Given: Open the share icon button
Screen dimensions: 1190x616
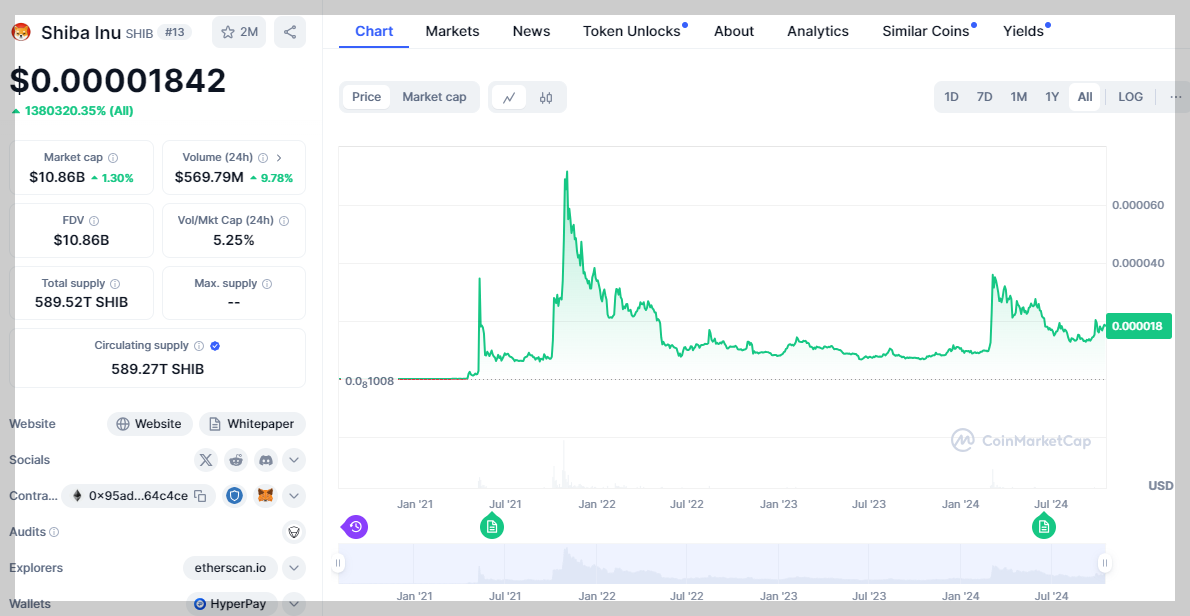Looking at the screenshot, I should coord(290,32).
